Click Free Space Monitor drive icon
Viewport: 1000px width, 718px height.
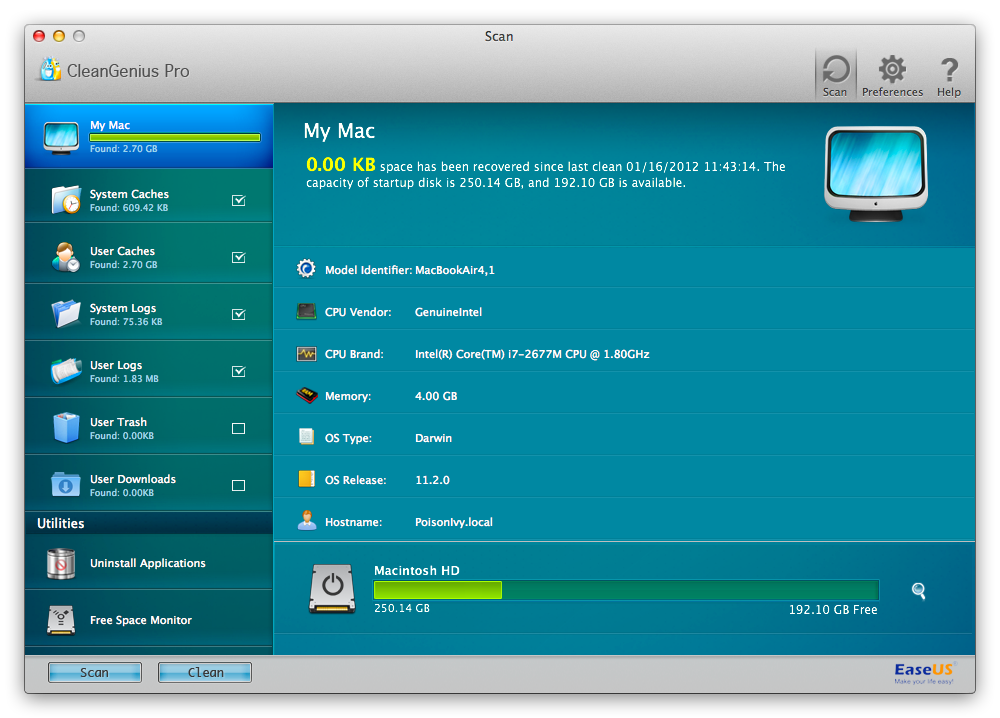pos(61,620)
